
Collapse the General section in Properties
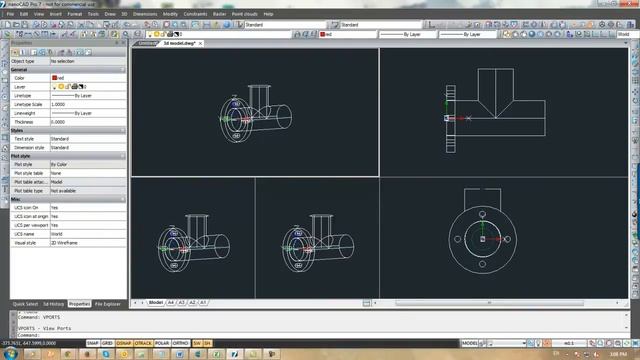pos(122,70)
